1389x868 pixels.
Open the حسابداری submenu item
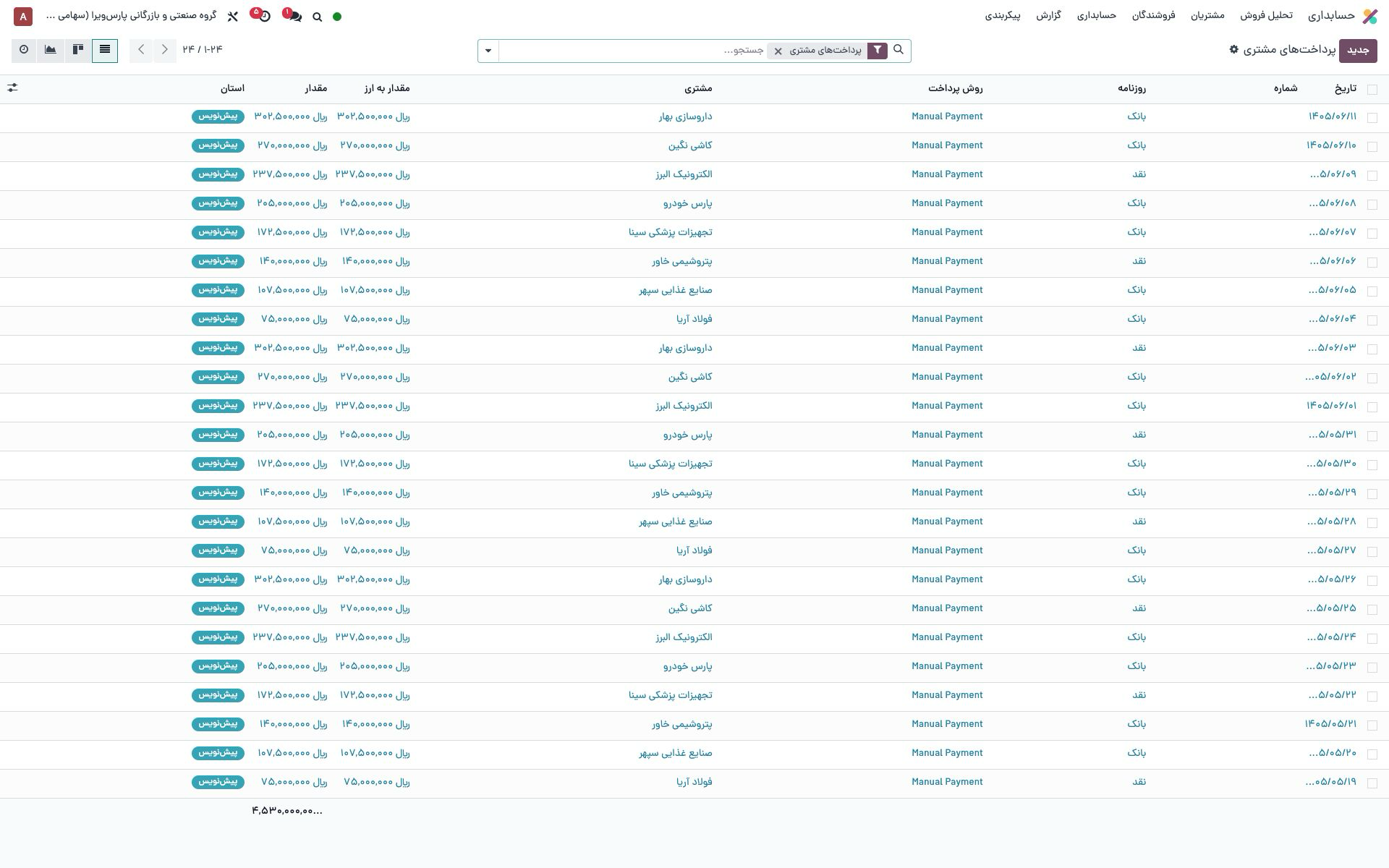point(1096,16)
